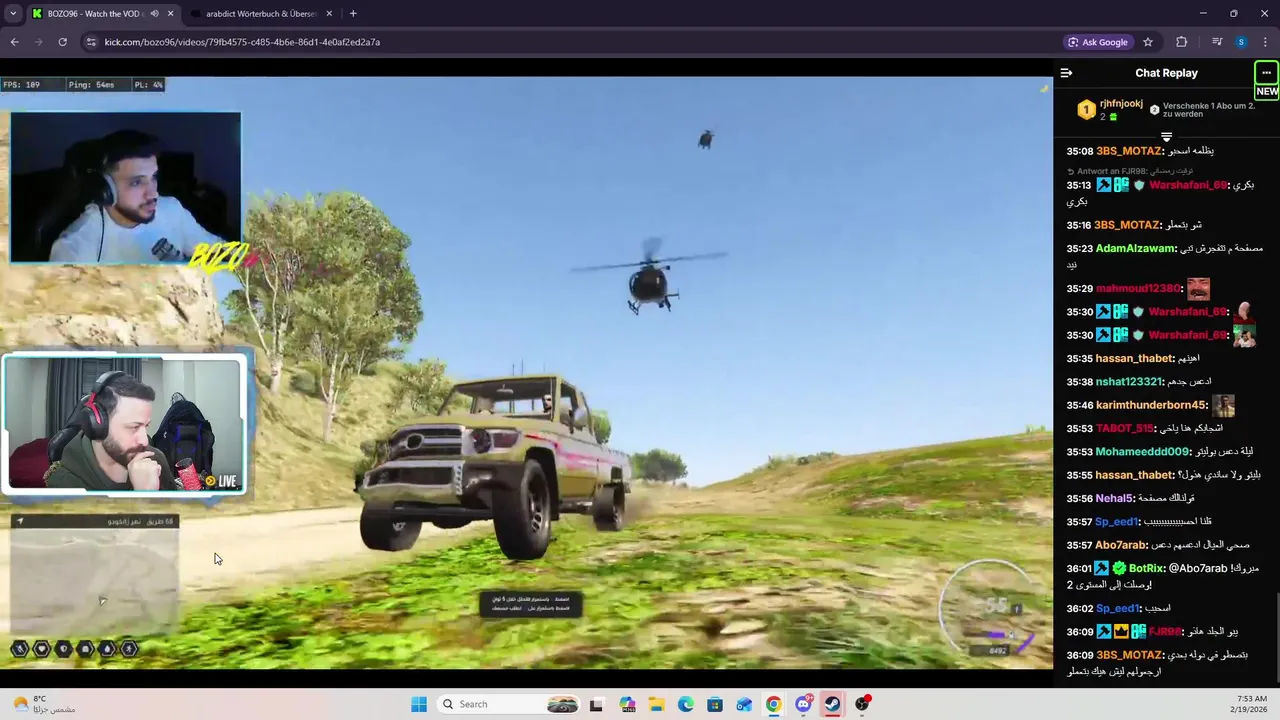View karimthunderborn45's emote at 35:46

(1223, 406)
